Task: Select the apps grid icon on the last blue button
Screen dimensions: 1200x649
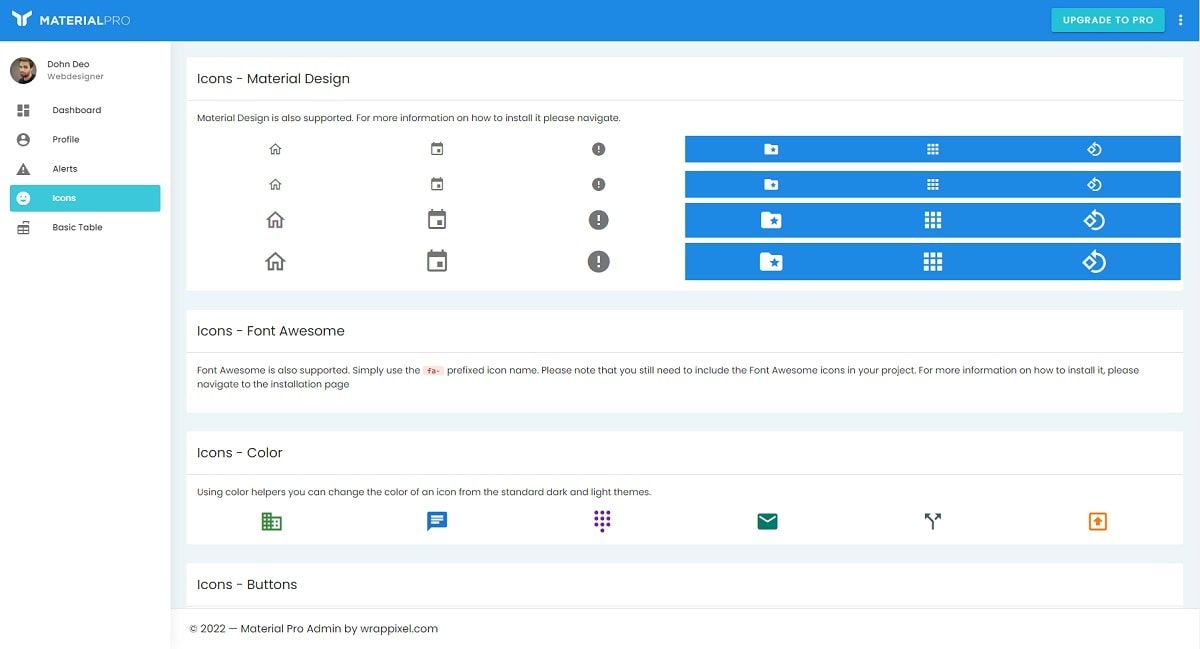Action: tap(932, 261)
